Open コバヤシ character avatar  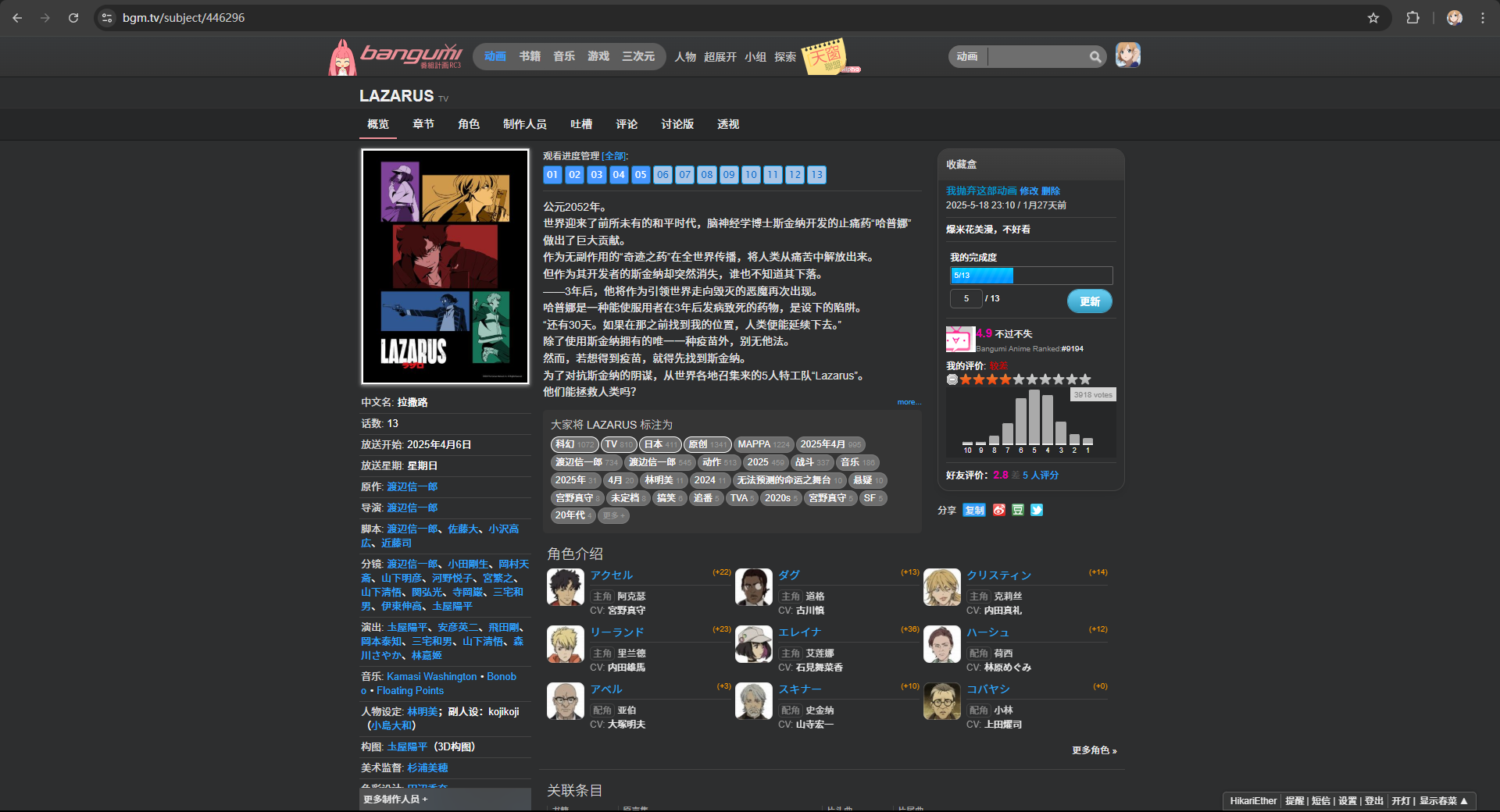(x=941, y=701)
